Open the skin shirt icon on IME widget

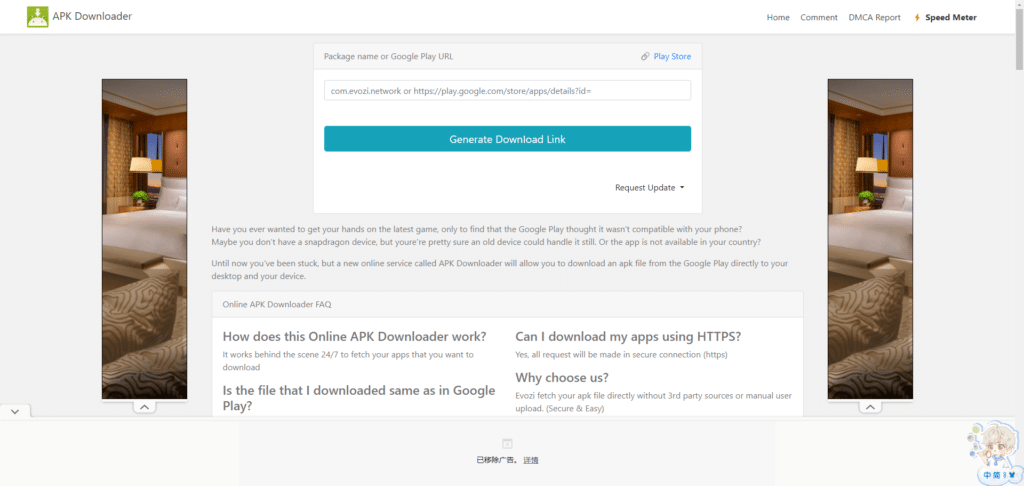[1012, 474]
